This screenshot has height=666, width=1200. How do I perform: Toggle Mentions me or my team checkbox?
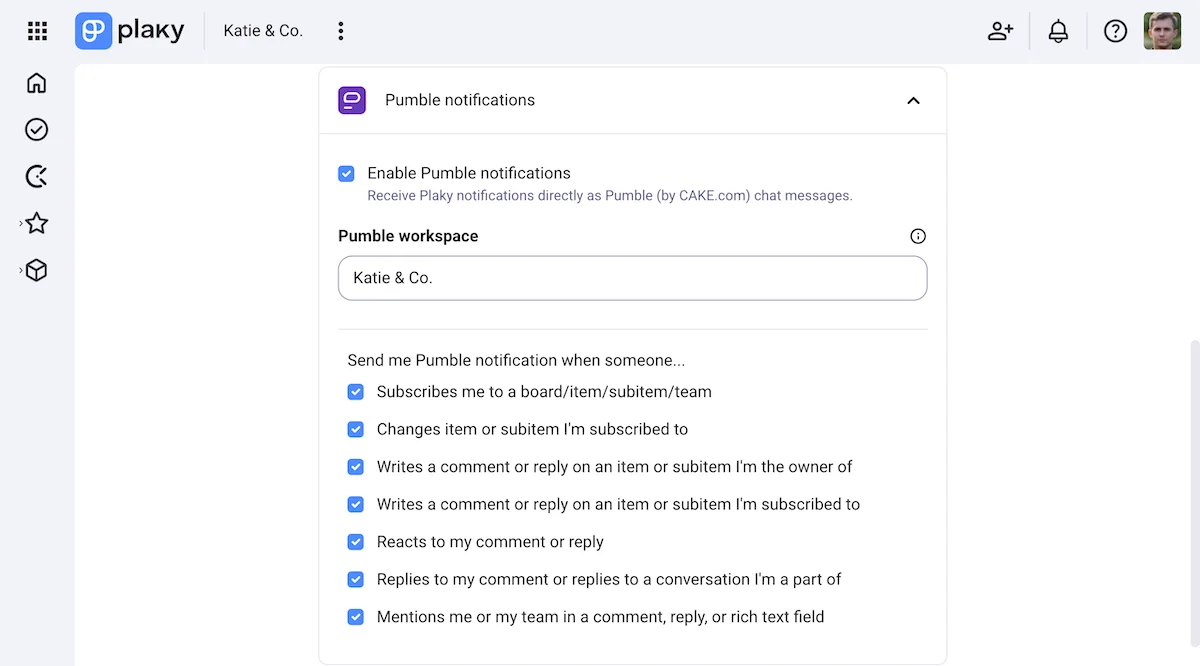click(355, 617)
